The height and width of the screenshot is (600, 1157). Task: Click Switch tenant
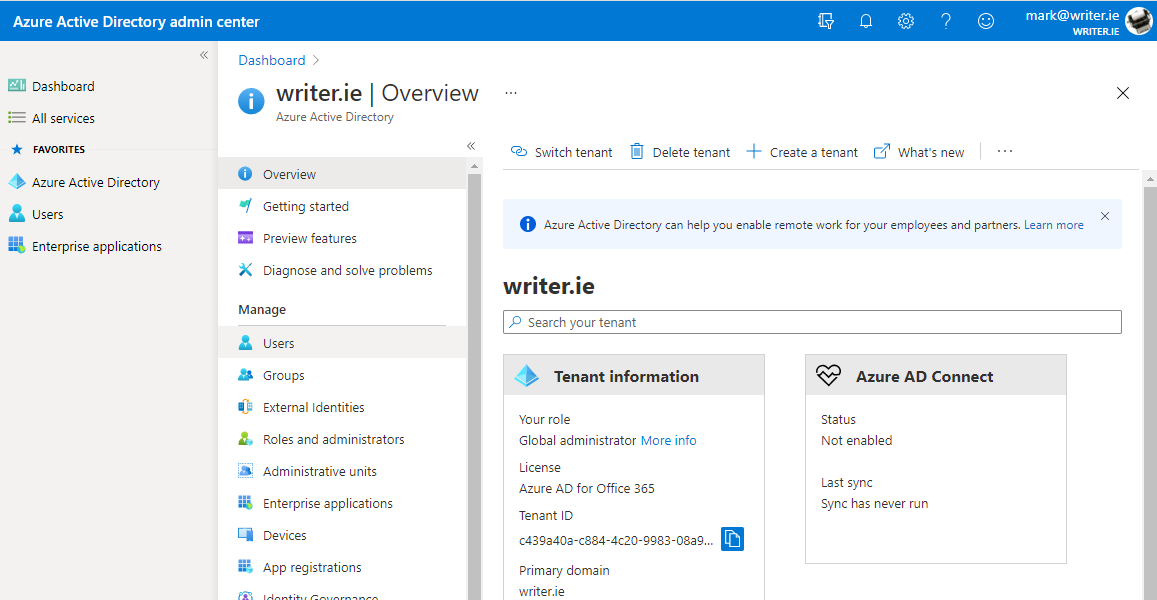tap(562, 152)
